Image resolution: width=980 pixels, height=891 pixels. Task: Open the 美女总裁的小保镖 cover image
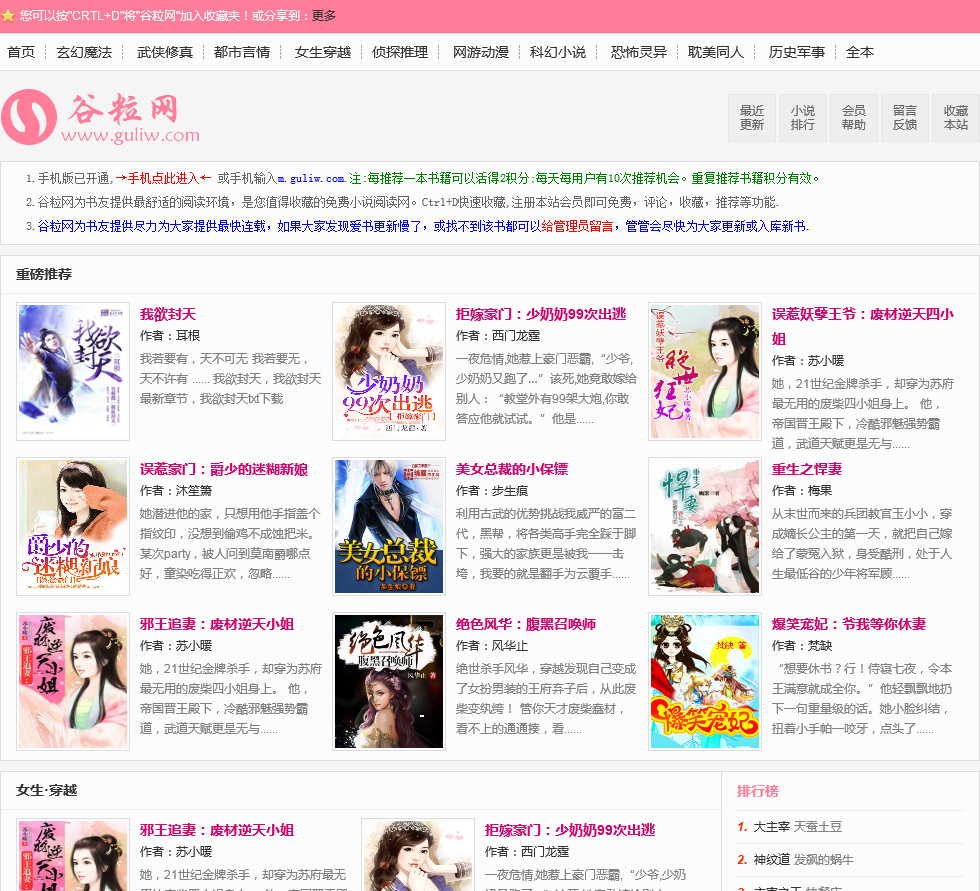pyautogui.click(x=389, y=527)
